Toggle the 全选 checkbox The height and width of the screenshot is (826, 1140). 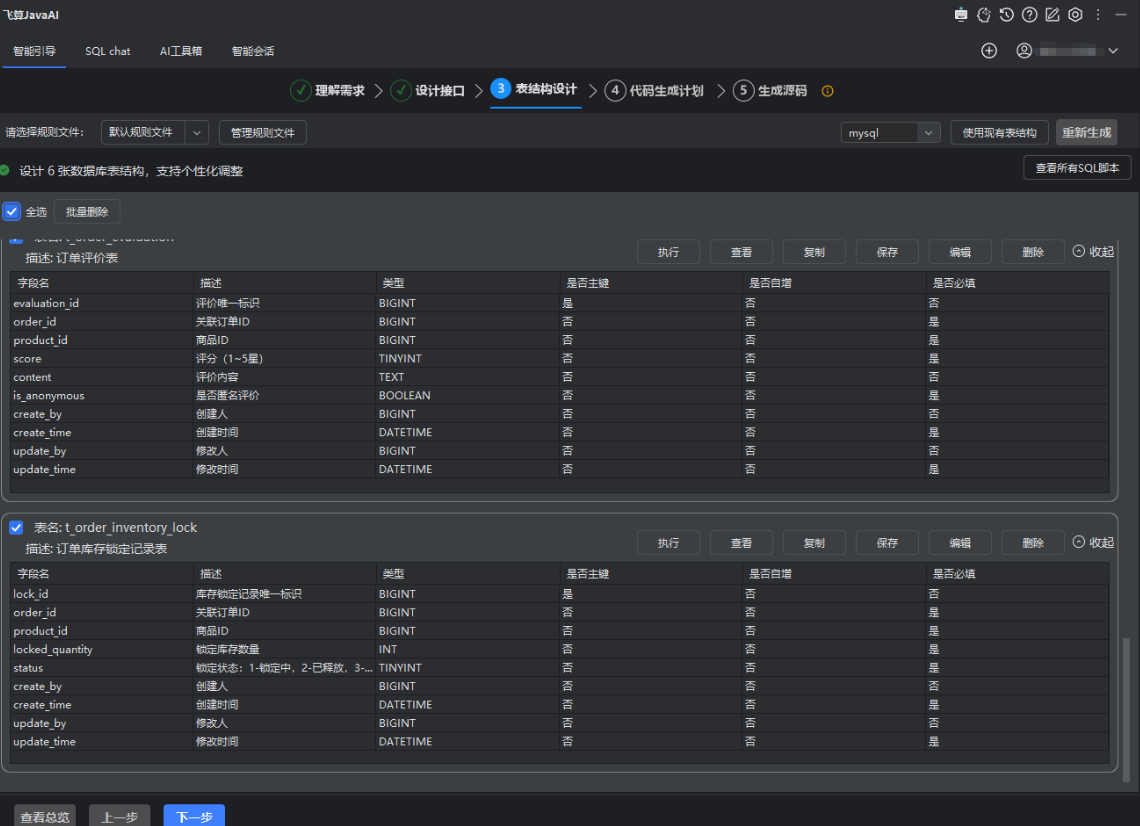click(12, 212)
